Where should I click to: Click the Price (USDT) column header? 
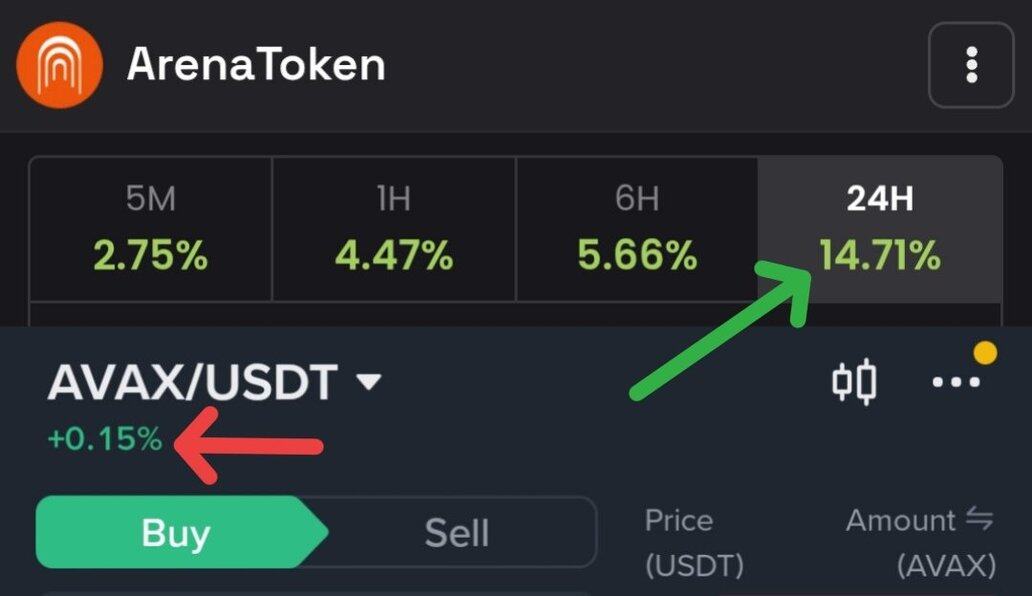point(693,542)
